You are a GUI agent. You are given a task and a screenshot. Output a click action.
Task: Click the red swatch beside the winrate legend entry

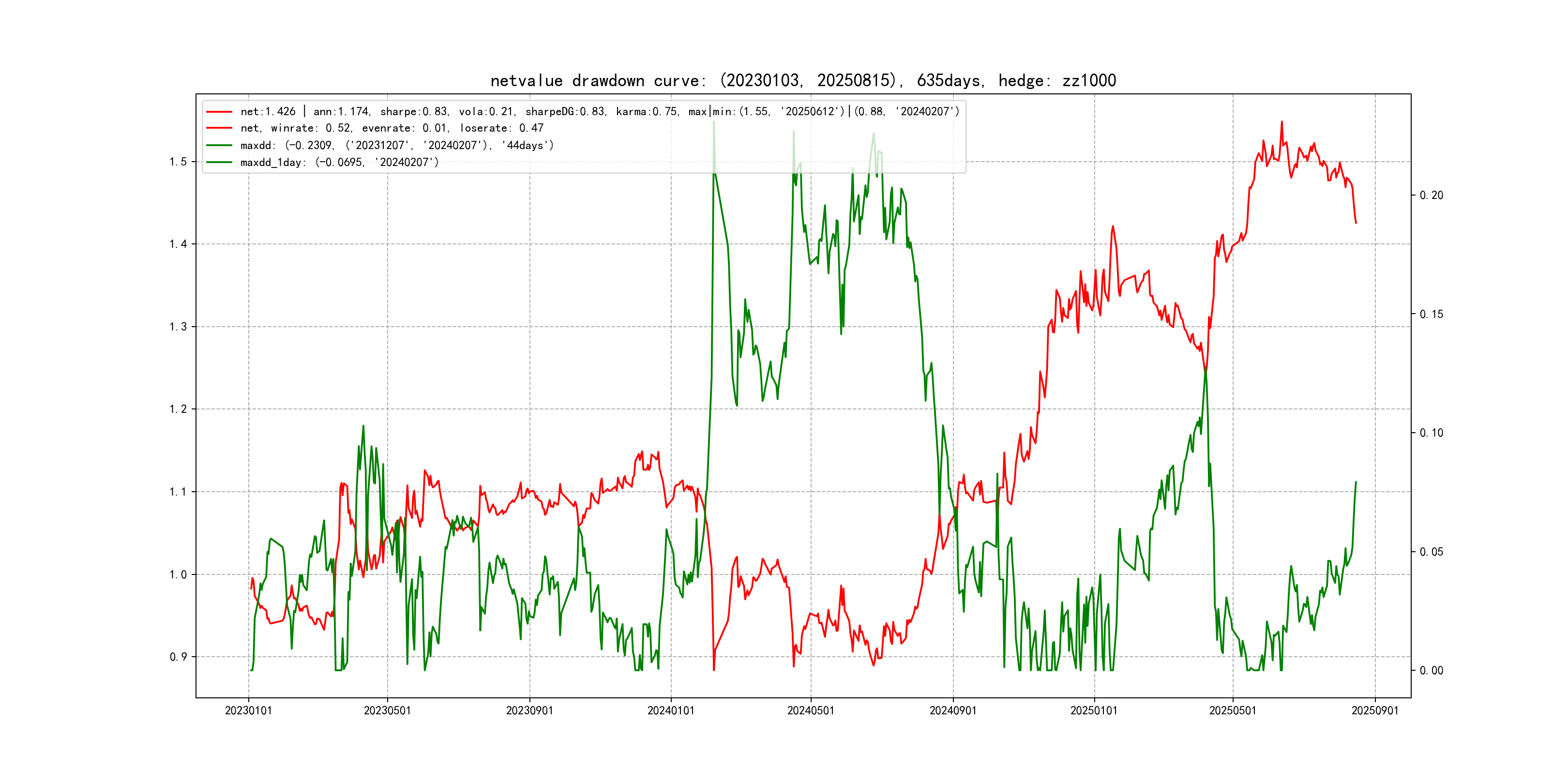219,128
